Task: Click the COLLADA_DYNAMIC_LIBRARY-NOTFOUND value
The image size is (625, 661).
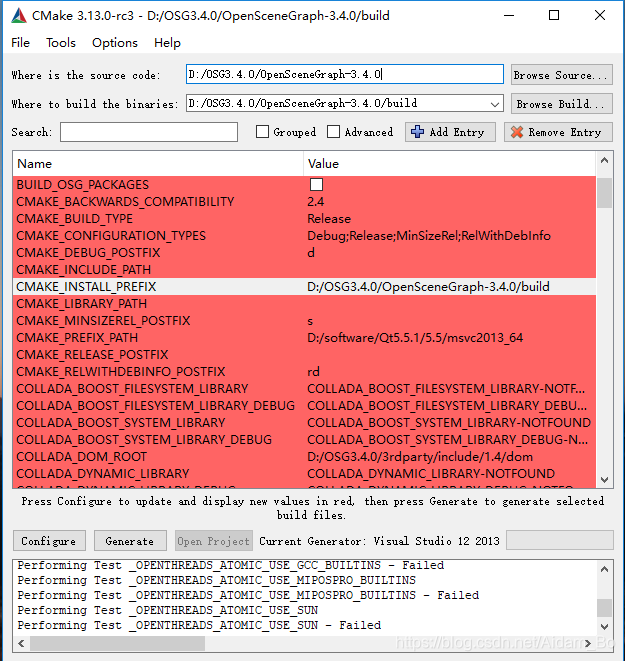Action: tap(431, 473)
